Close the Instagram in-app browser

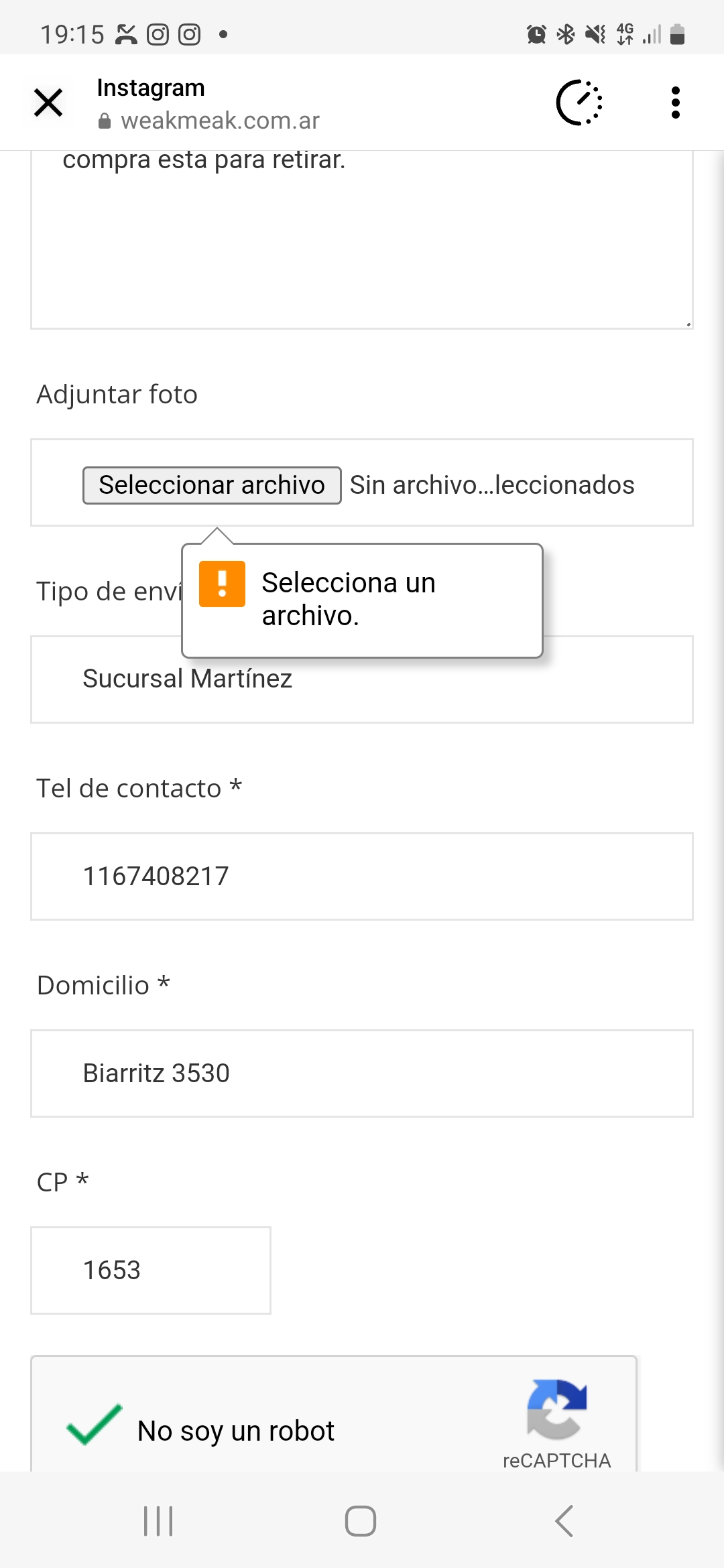click(48, 103)
